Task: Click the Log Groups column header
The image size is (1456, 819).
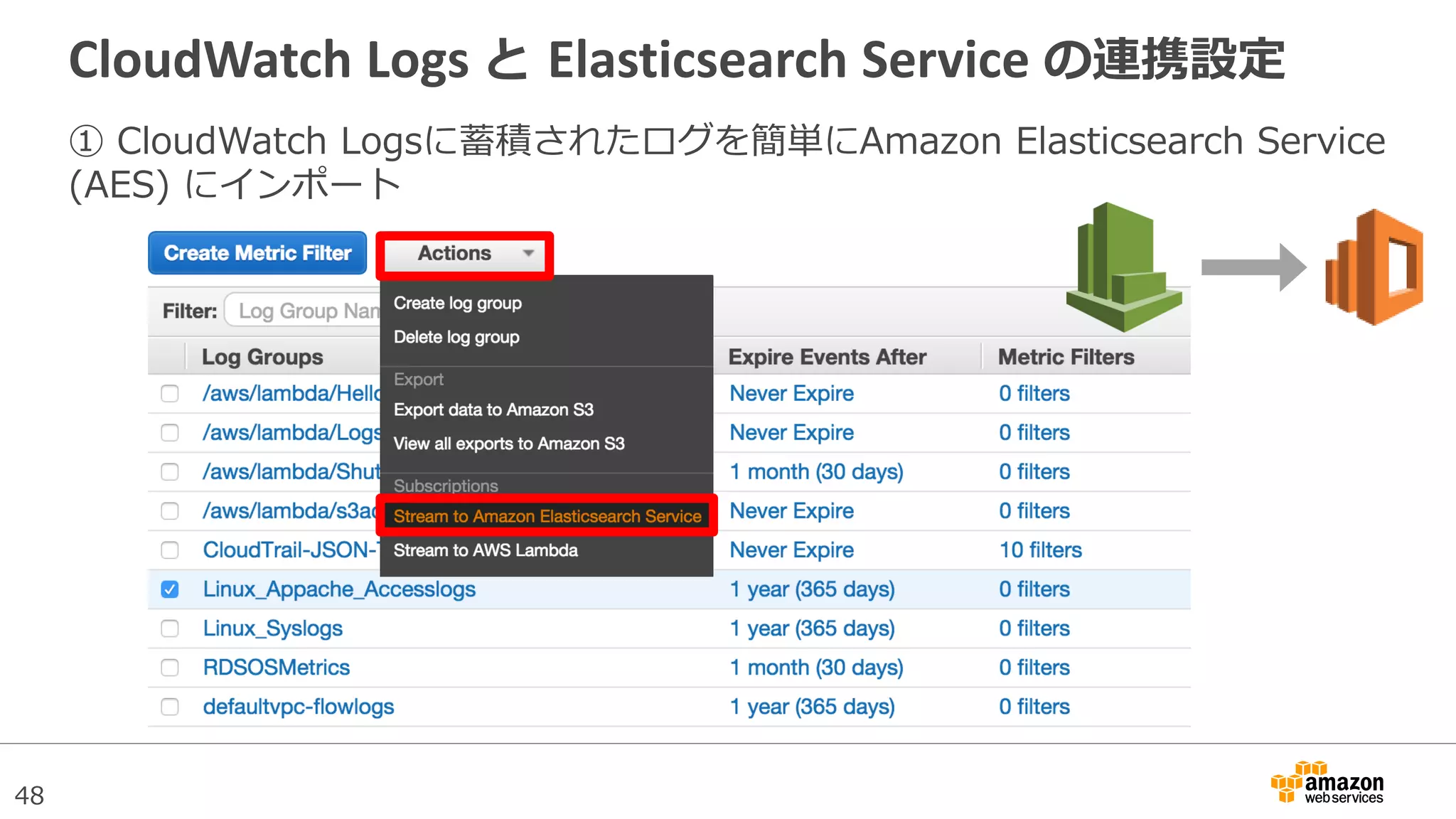Action: [262, 357]
